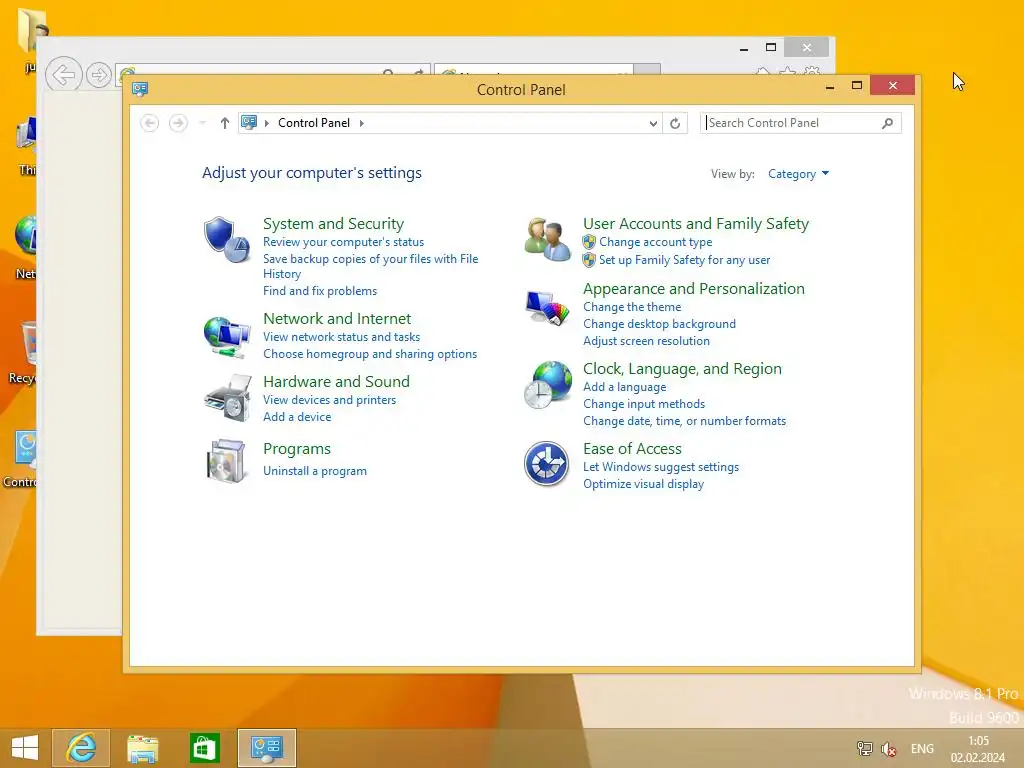
Task: Open the recent locations dropdown arrow
Action: [x=203, y=123]
